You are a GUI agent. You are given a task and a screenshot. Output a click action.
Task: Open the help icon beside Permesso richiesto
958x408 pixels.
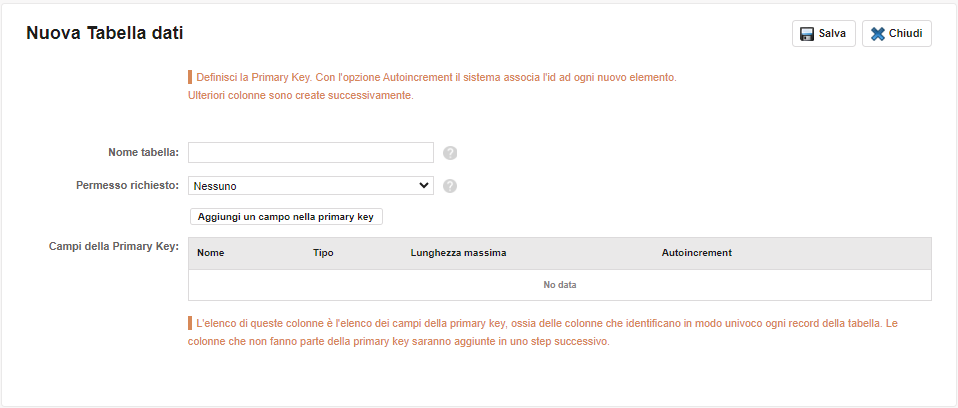450,186
